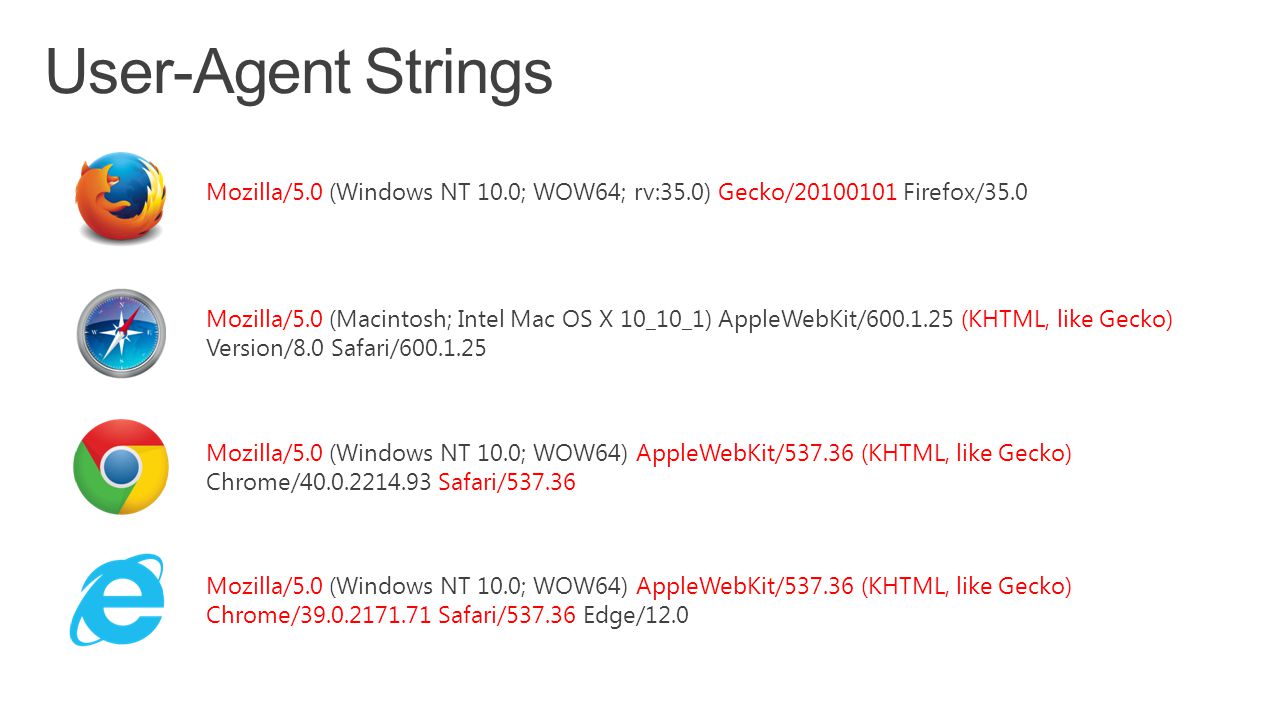Click AppleWebKit/537.36 in the Chrome string
The width and height of the screenshot is (1280, 720).
click(745, 453)
